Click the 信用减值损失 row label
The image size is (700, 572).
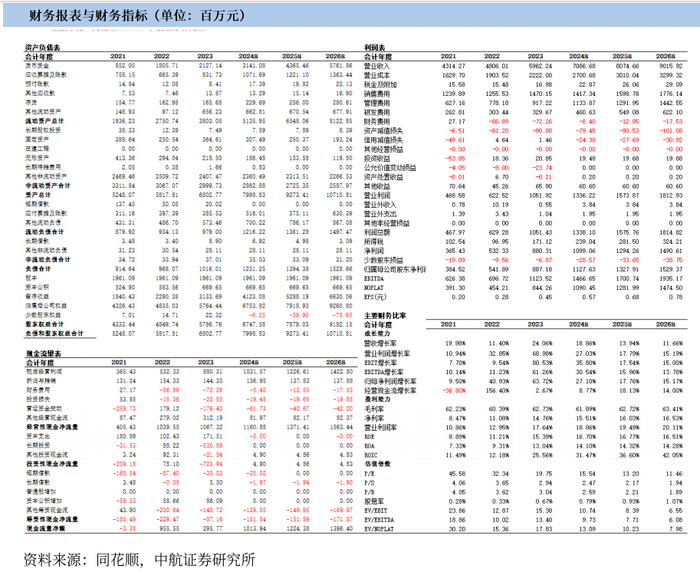383,140
